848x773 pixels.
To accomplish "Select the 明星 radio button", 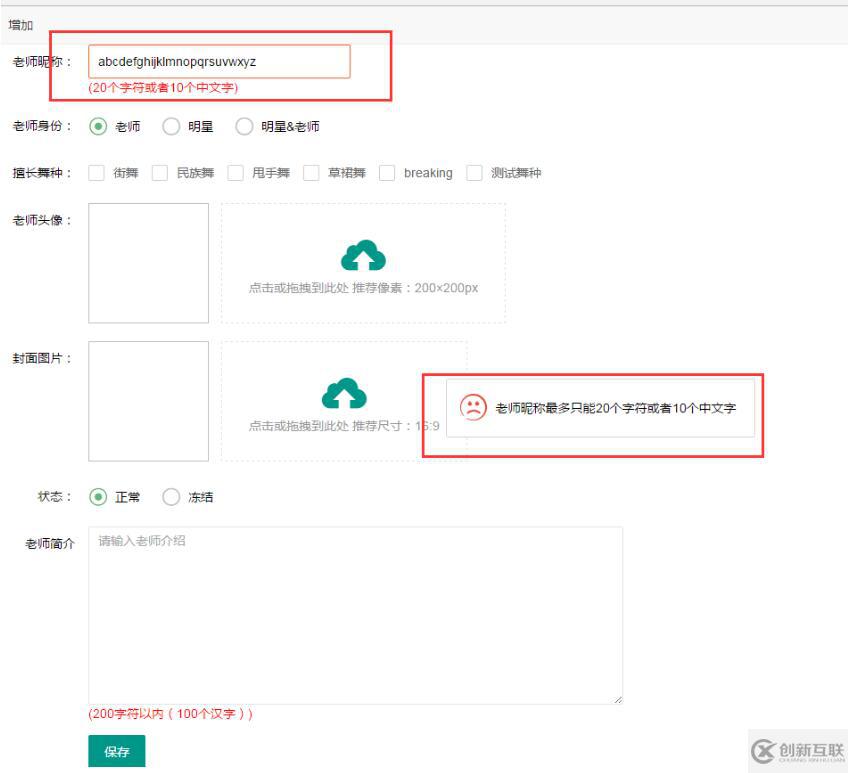I will click(172, 126).
